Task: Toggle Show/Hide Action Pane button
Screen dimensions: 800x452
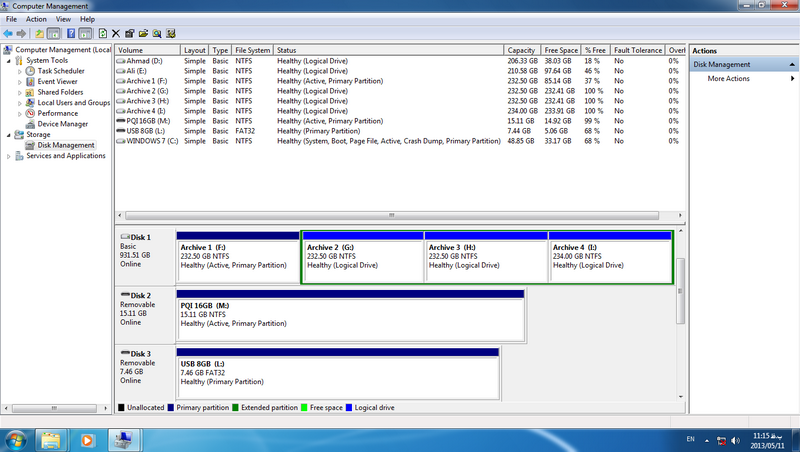Action: (85, 34)
